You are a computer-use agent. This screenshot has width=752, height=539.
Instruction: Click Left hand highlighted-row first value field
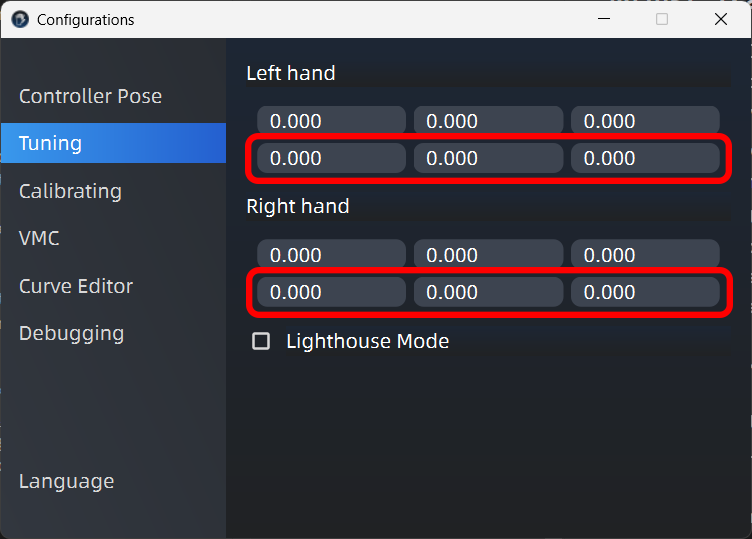331,158
